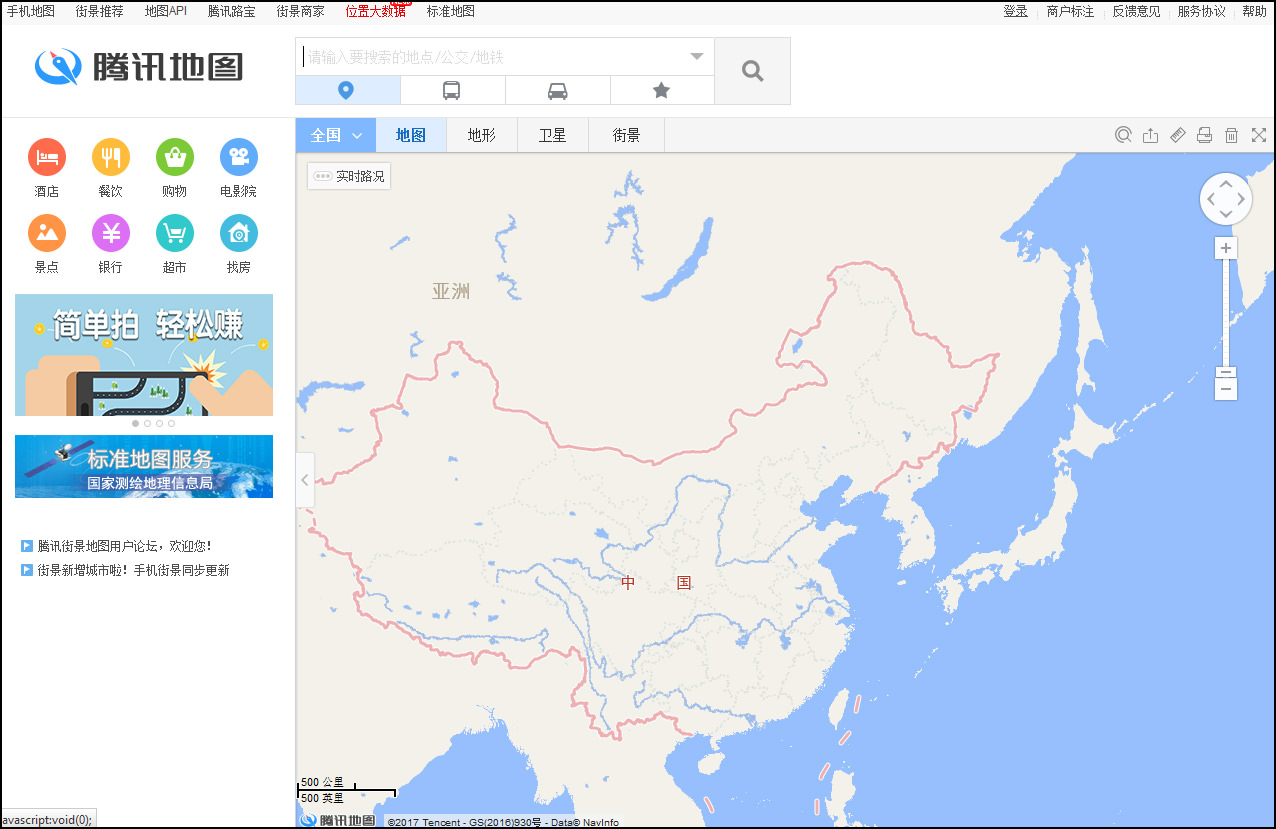The width and height of the screenshot is (1276, 829).
Task: Open the 街景新增城市啦 news link
Action: pos(134,570)
